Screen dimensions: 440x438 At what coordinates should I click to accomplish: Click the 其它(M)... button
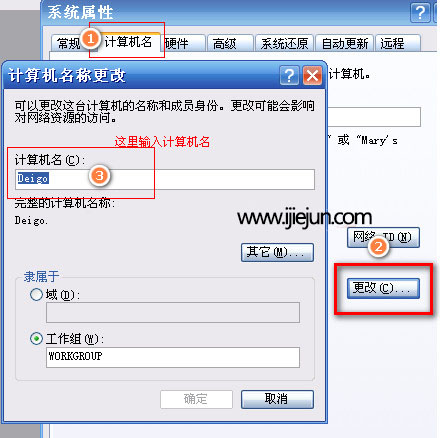click(277, 252)
